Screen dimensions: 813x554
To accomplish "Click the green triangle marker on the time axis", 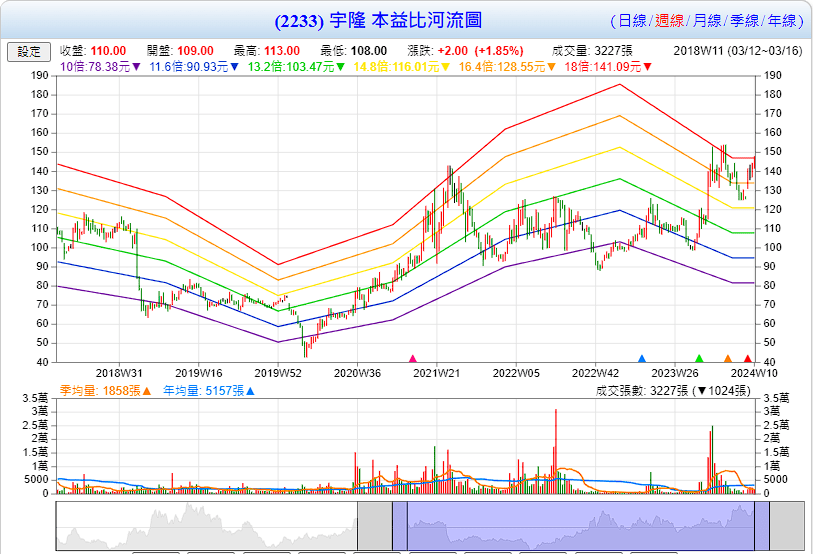I will pos(699,358).
